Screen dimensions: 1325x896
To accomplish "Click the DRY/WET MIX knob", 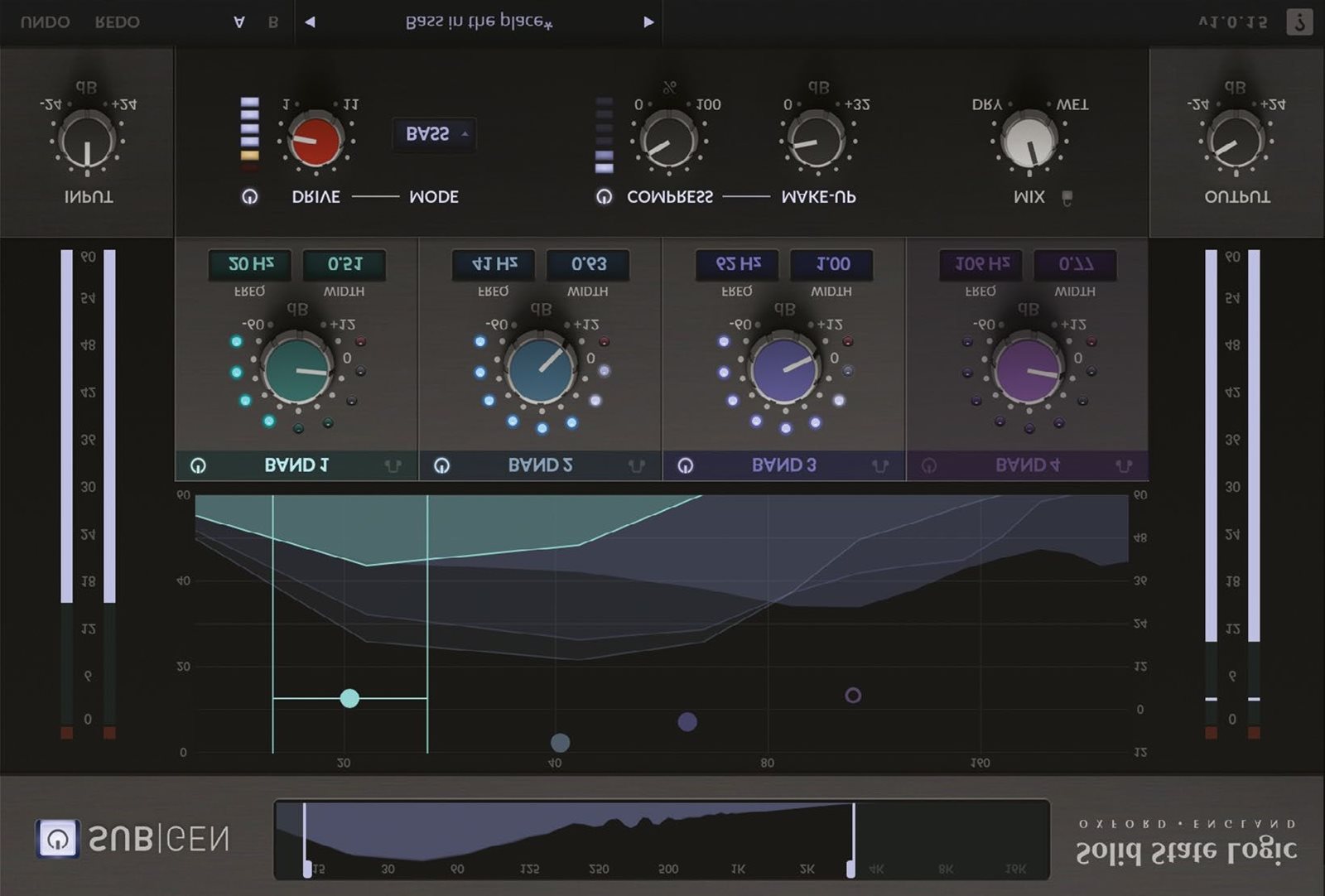I will coord(1029,141).
